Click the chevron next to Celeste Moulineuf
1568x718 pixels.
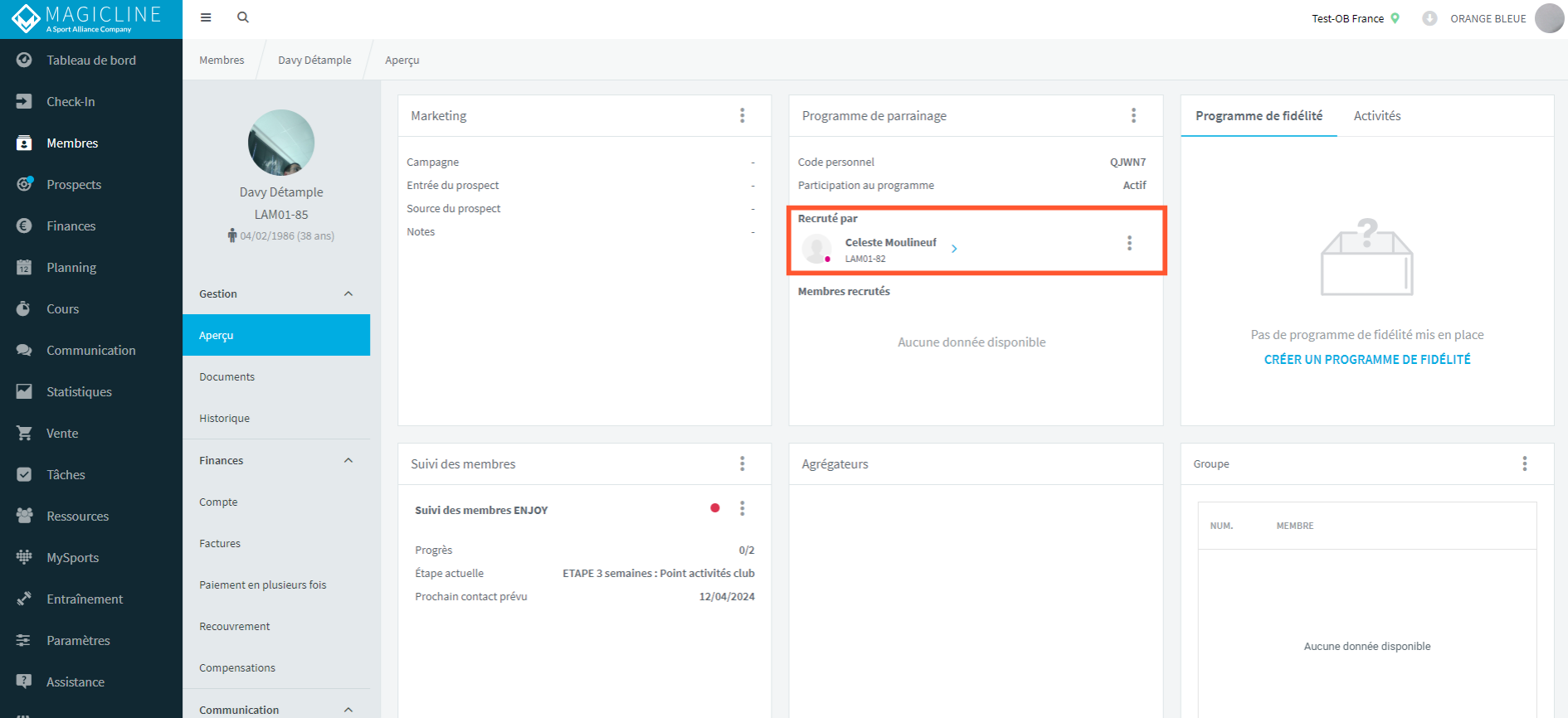[x=954, y=249]
